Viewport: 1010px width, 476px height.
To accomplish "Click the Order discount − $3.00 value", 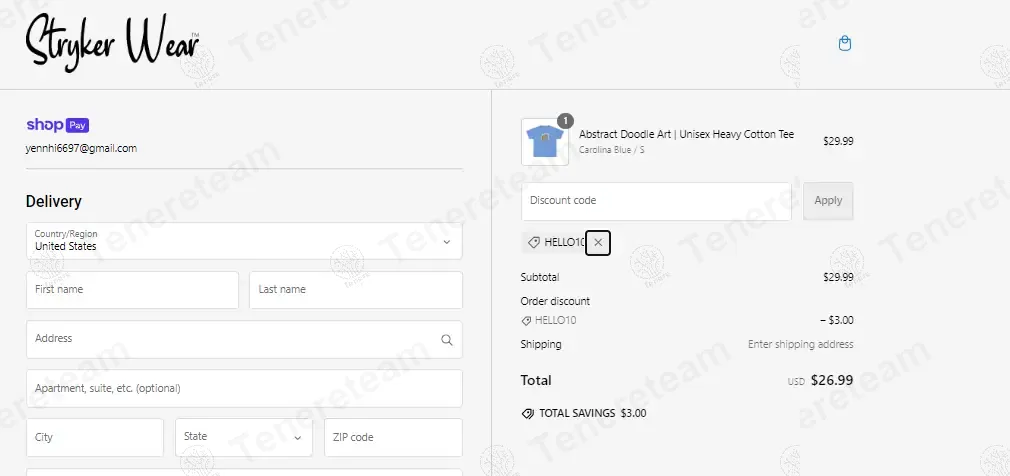I will [x=837, y=320].
